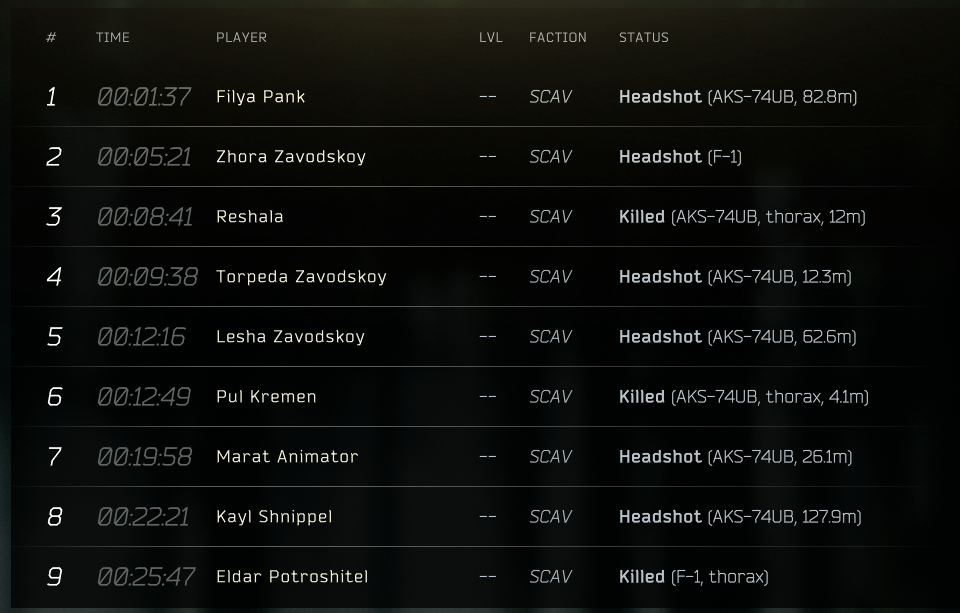Screen dimensions: 960x613
Task: Click the LVL column header
Action: (x=490, y=37)
